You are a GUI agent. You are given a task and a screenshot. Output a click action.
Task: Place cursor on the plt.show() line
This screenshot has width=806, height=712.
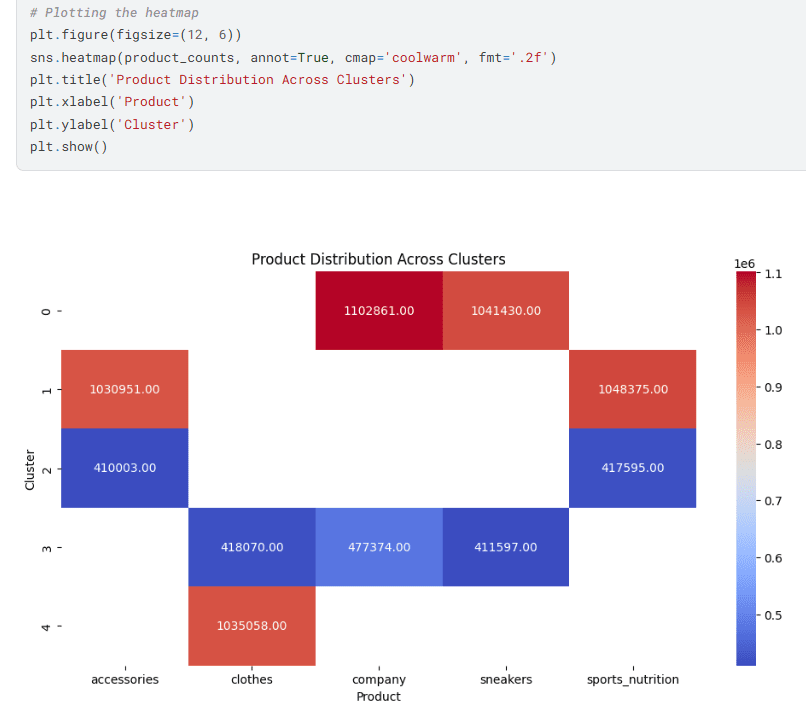(68, 147)
